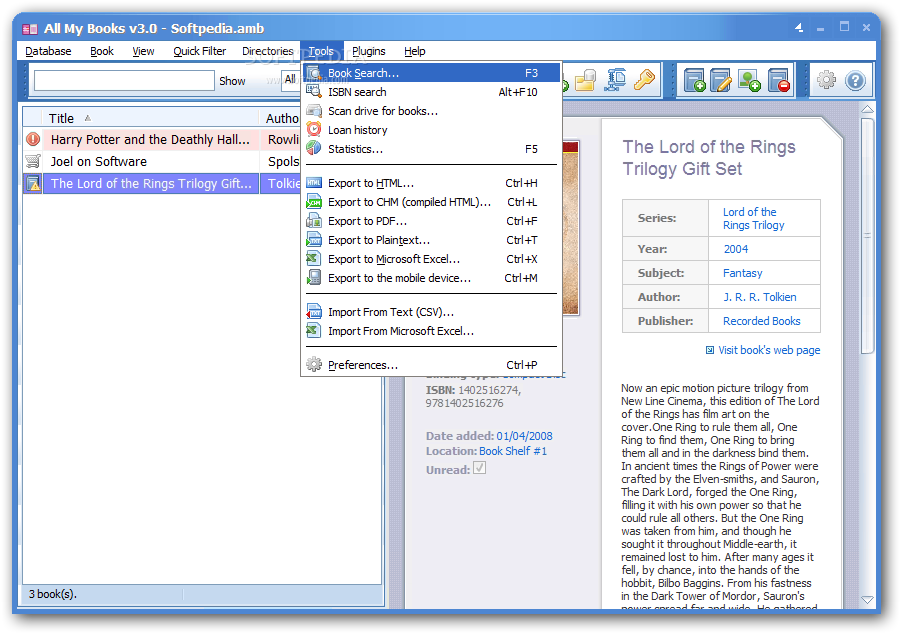Click the Export to Plaintext icon
Viewport: 901px width, 634px height.
pos(314,240)
